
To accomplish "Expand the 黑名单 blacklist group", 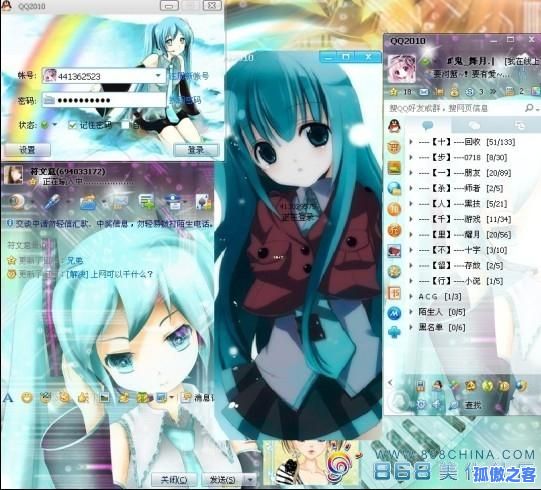I will tap(437, 327).
